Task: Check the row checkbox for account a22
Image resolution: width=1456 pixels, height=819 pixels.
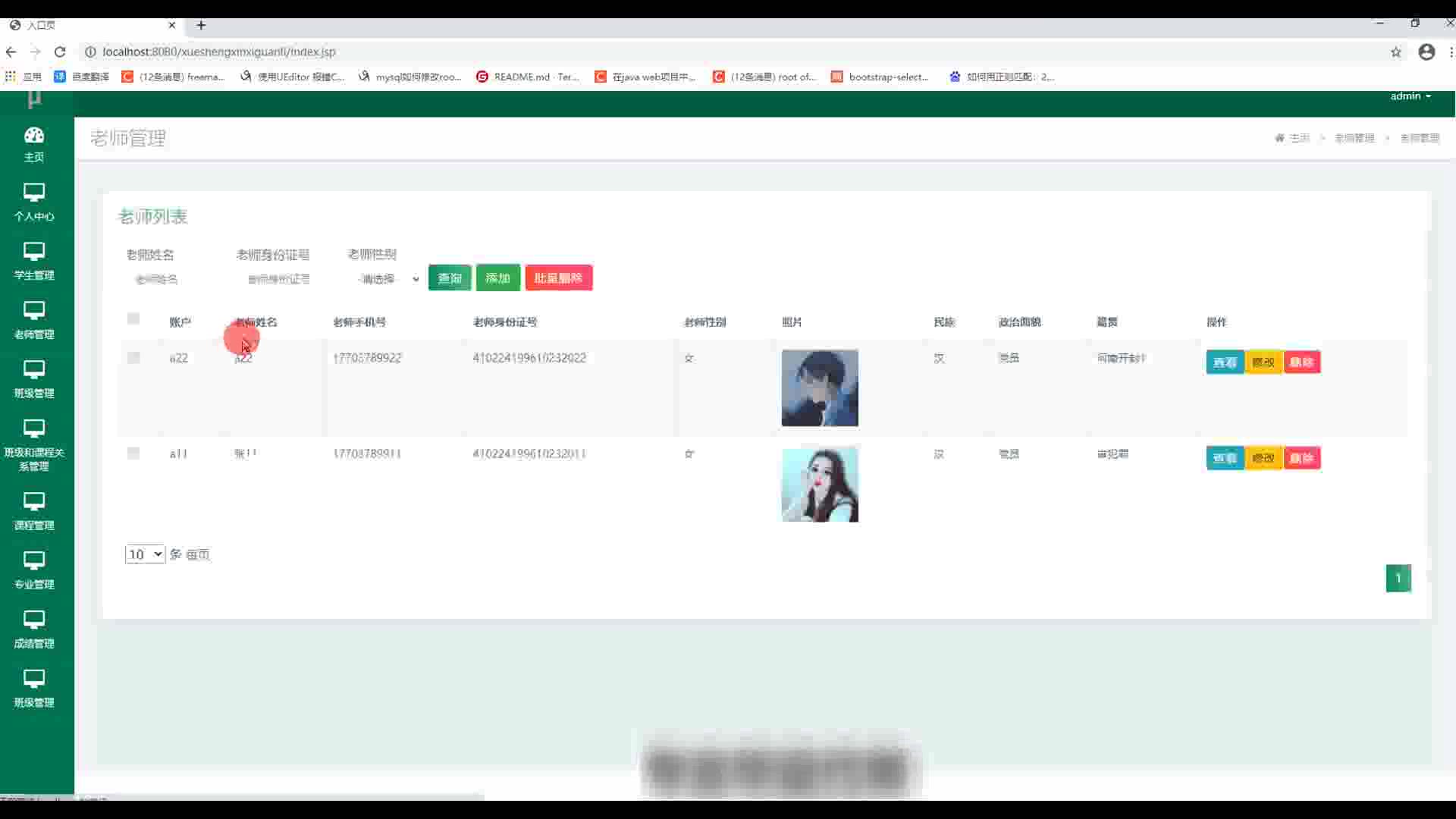Action: [133, 358]
